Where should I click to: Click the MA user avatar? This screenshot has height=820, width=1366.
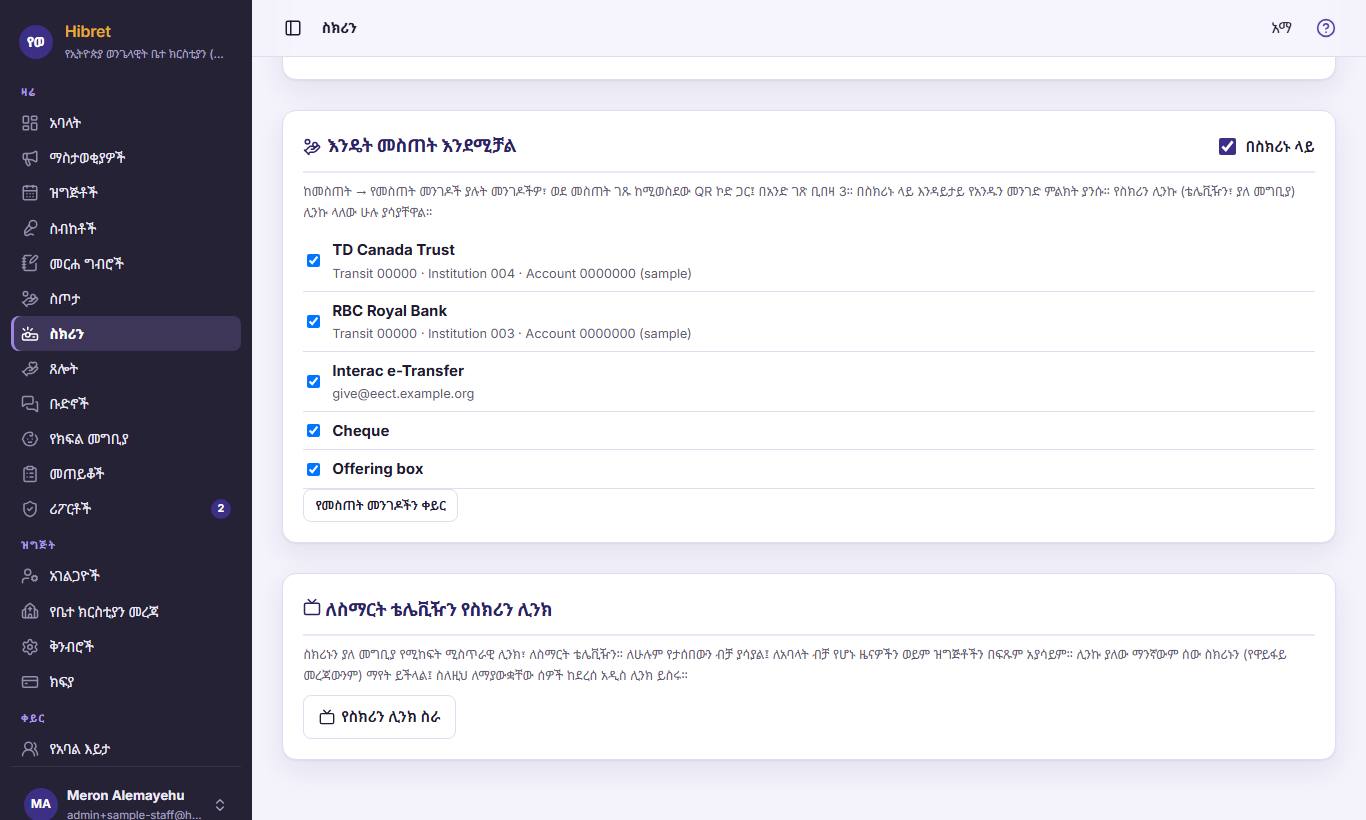click(x=40, y=804)
